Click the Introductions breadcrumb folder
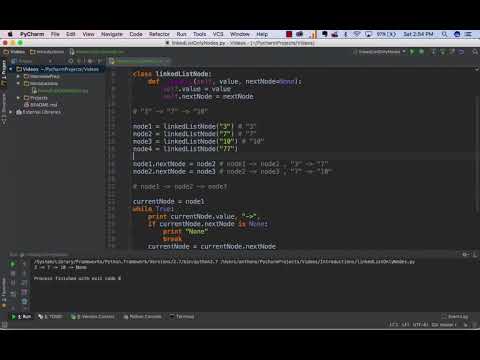480x360 pixels. point(47,52)
